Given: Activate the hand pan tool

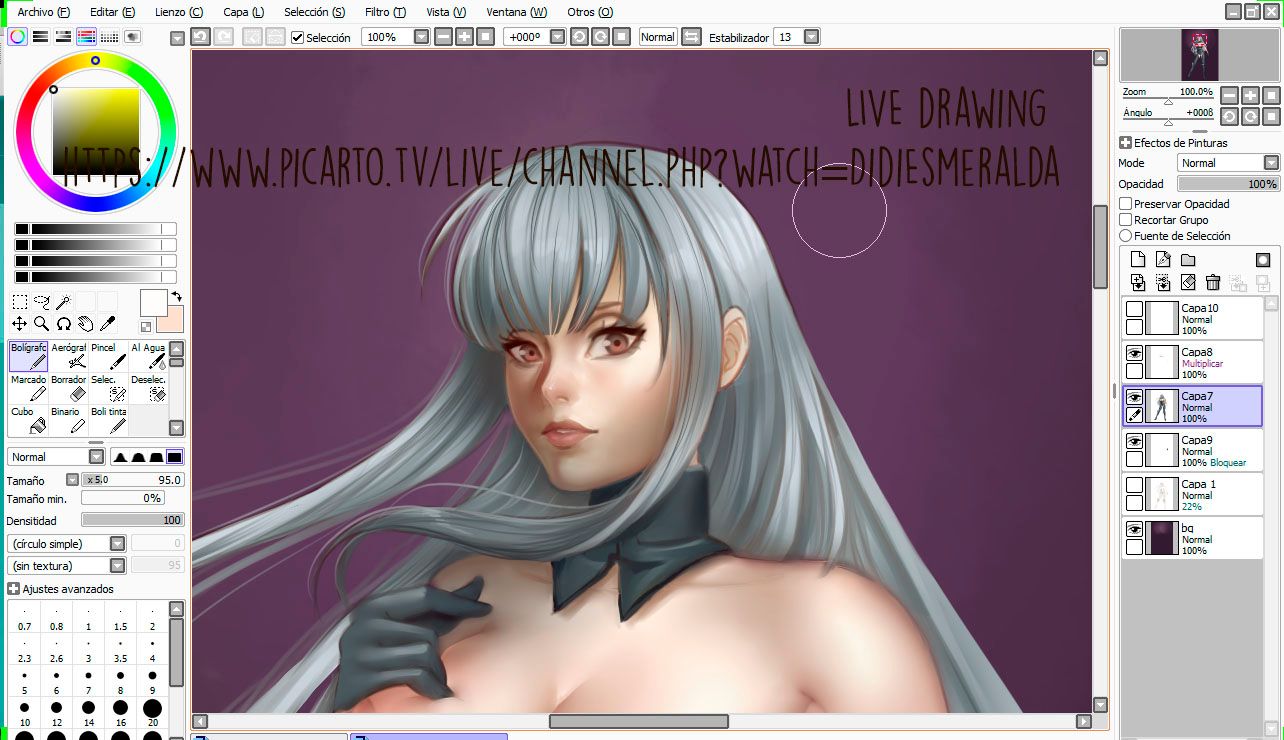Looking at the screenshot, I should click(86, 323).
